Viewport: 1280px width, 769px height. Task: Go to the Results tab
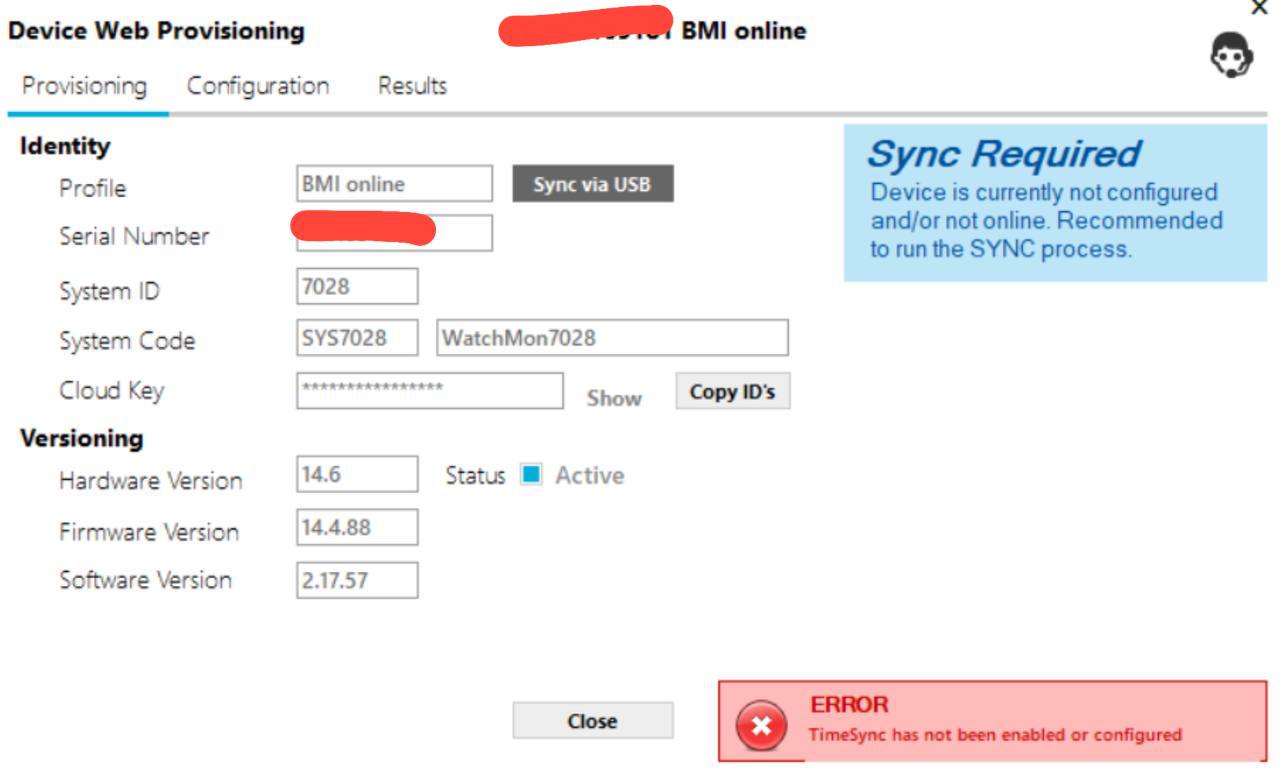tap(412, 86)
